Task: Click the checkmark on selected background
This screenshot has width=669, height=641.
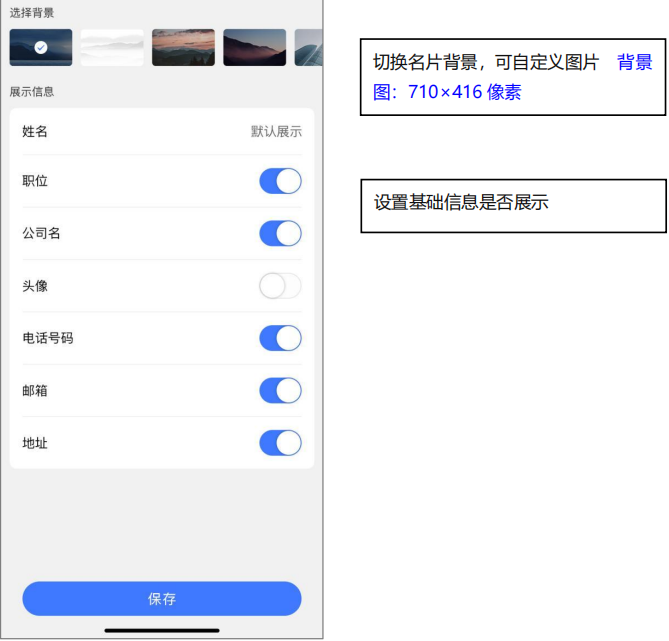Action: click(x=41, y=47)
